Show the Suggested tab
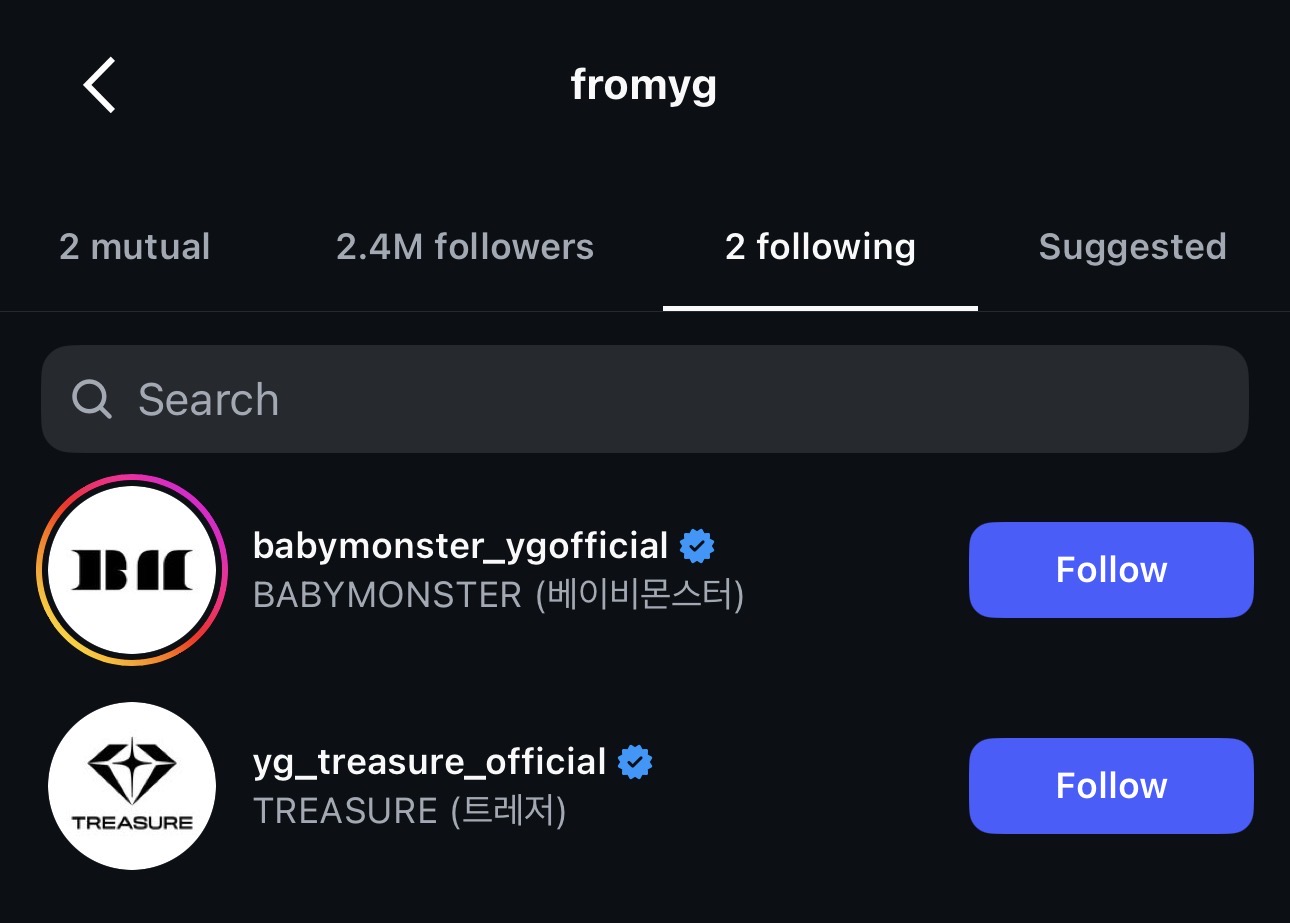 click(x=1132, y=247)
